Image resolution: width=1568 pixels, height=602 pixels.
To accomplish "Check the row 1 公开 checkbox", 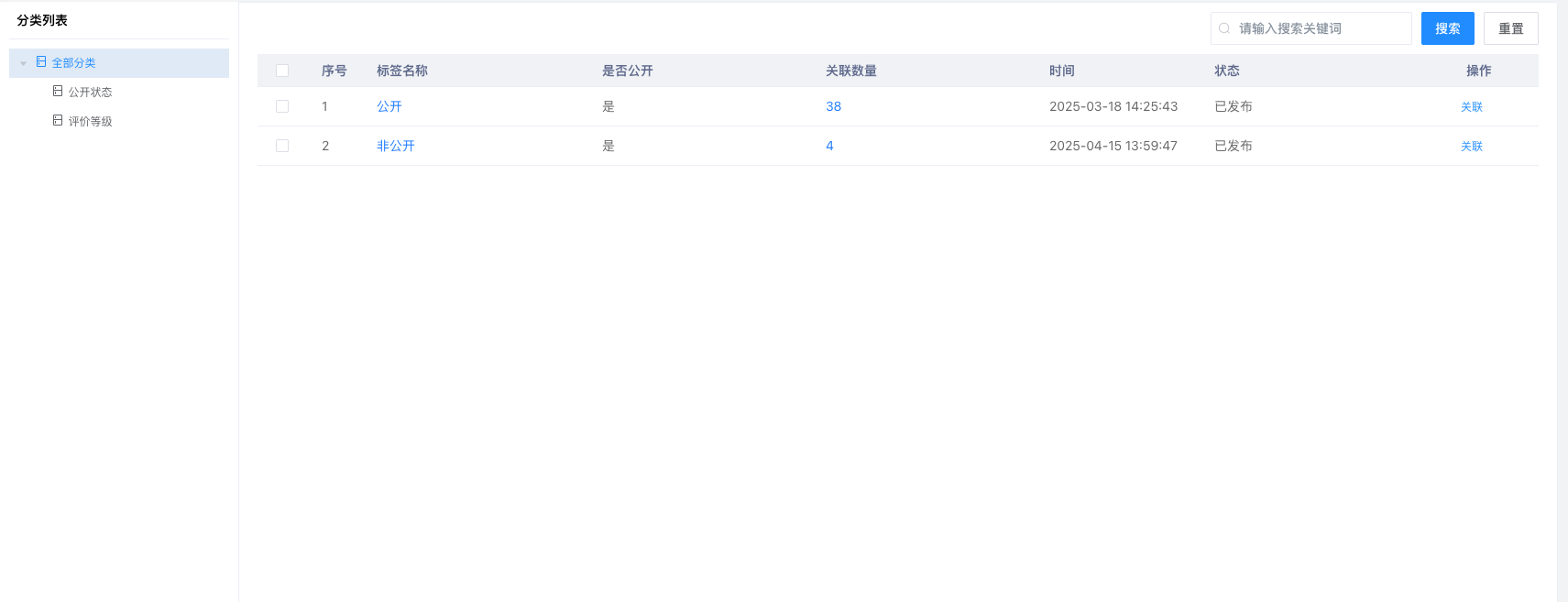I will click(x=282, y=106).
